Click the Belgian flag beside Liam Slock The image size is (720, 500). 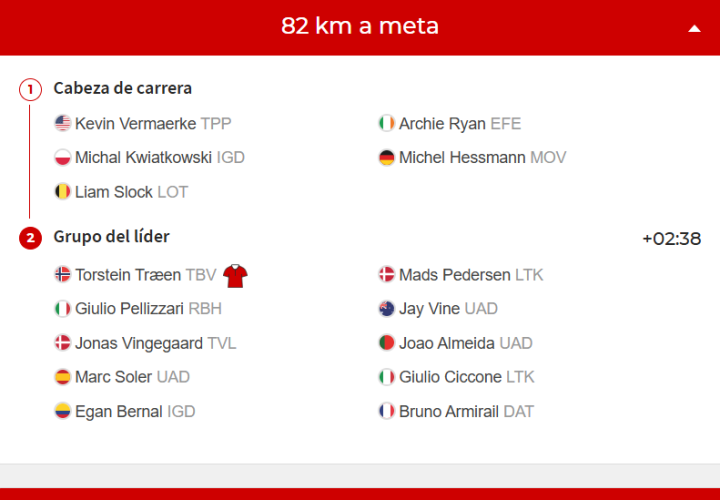[63, 192]
